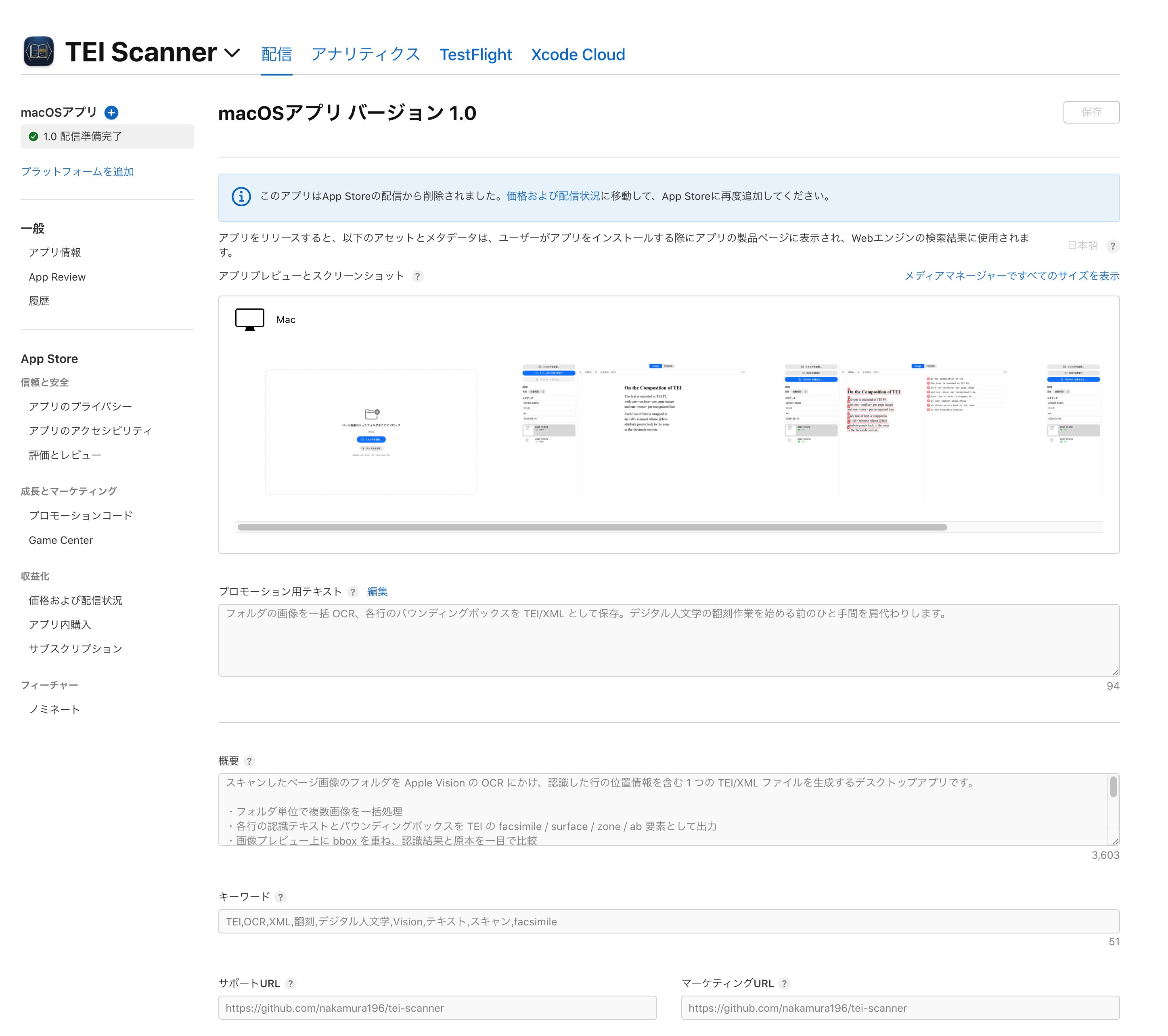
Task: Click the 概要 text area vertical scrollbar
Action: [x=1113, y=787]
